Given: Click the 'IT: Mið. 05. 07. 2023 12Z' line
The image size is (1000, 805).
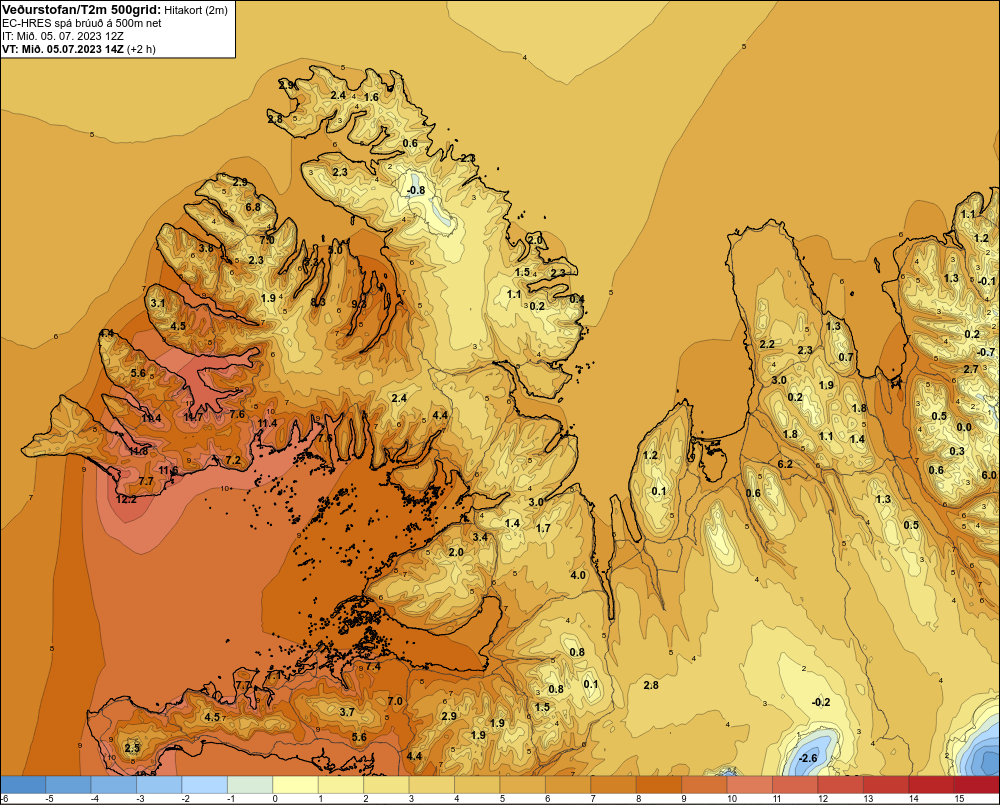Looking at the screenshot, I should click(x=63, y=36).
